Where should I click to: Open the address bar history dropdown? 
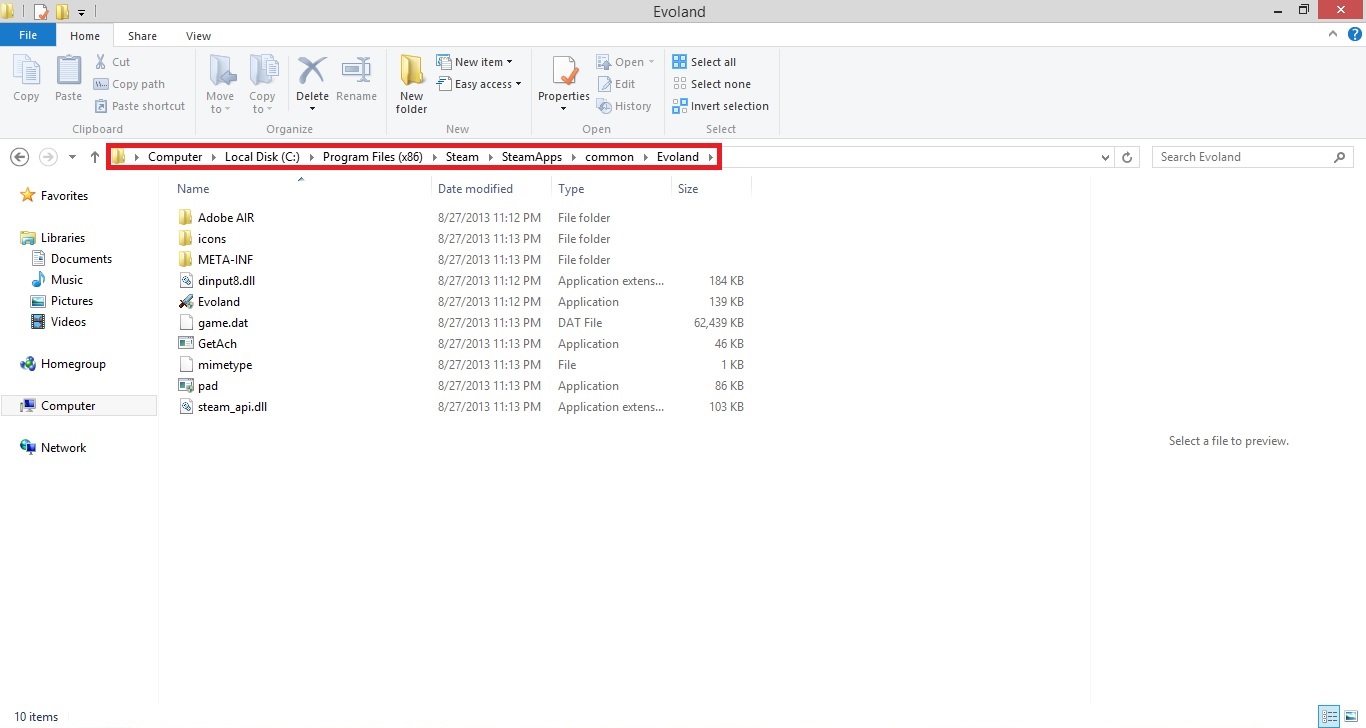point(1105,157)
